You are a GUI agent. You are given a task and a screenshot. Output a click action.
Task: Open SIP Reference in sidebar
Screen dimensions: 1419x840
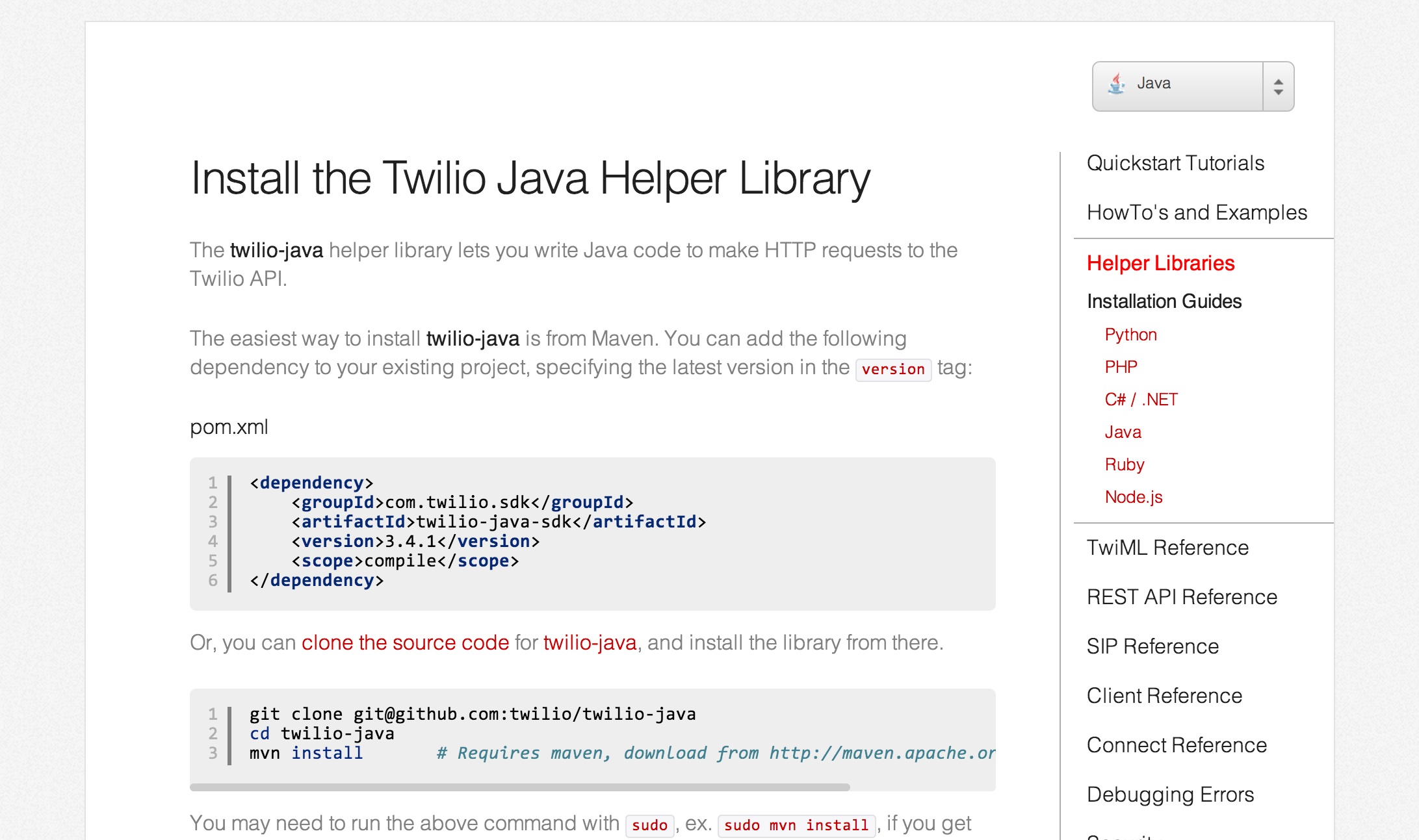1152,646
